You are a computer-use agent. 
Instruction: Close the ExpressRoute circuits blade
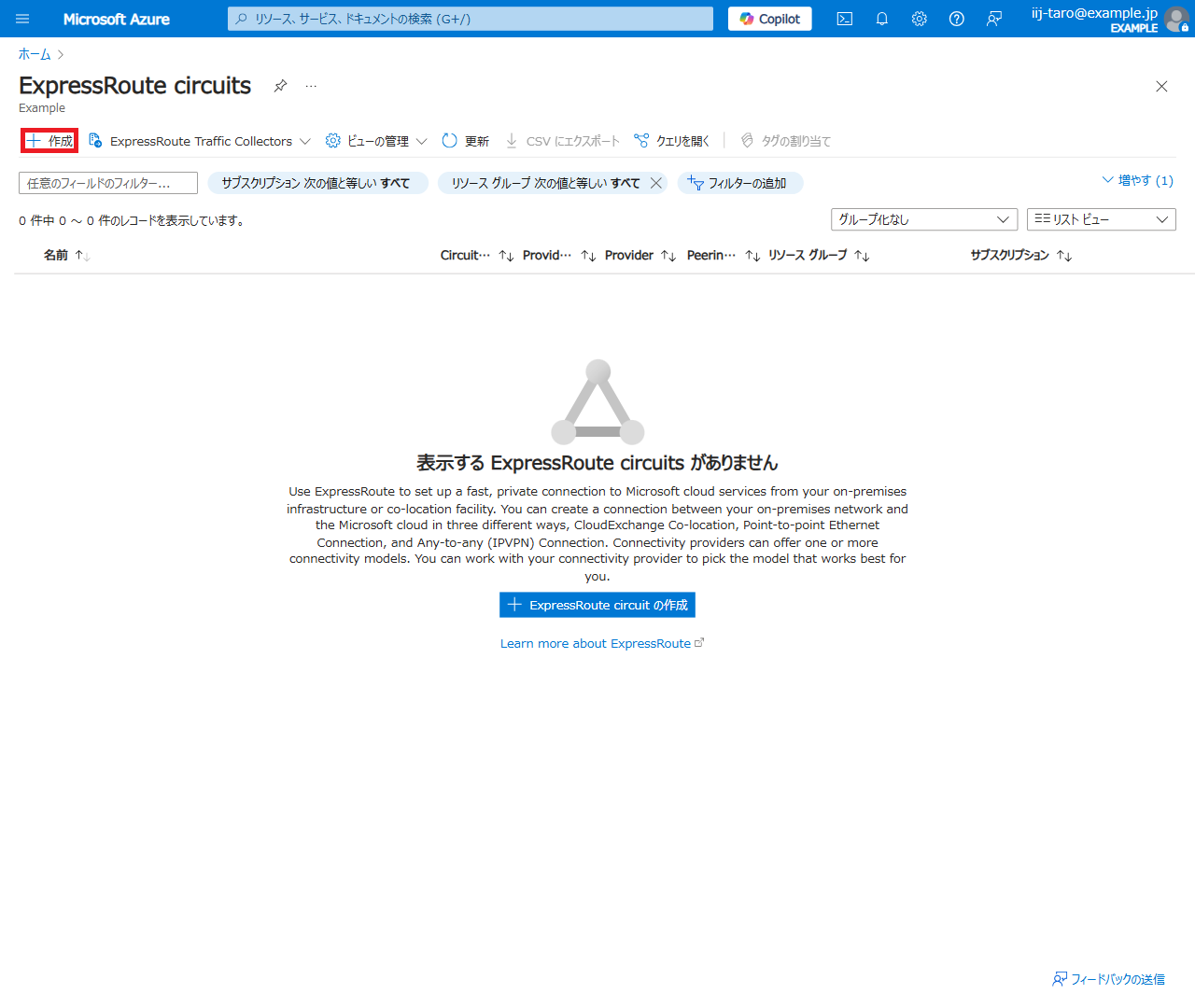point(1161,86)
